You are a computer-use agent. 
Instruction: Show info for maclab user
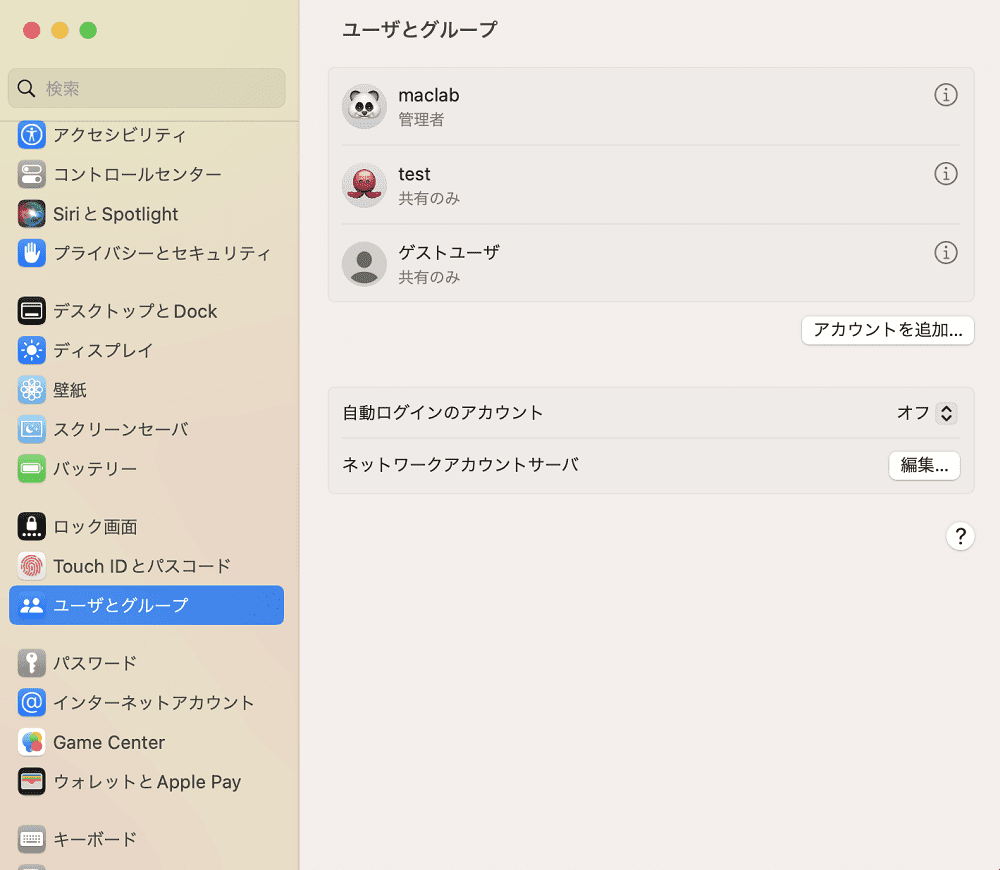tap(946, 95)
